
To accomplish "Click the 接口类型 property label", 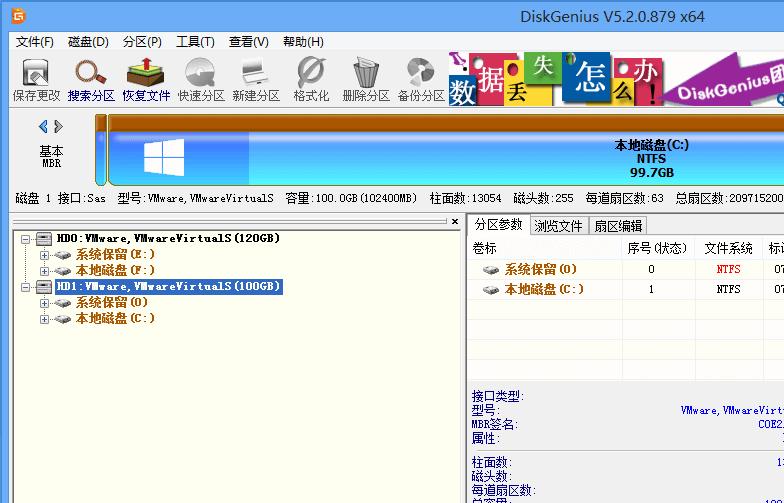I will click(498, 396).
